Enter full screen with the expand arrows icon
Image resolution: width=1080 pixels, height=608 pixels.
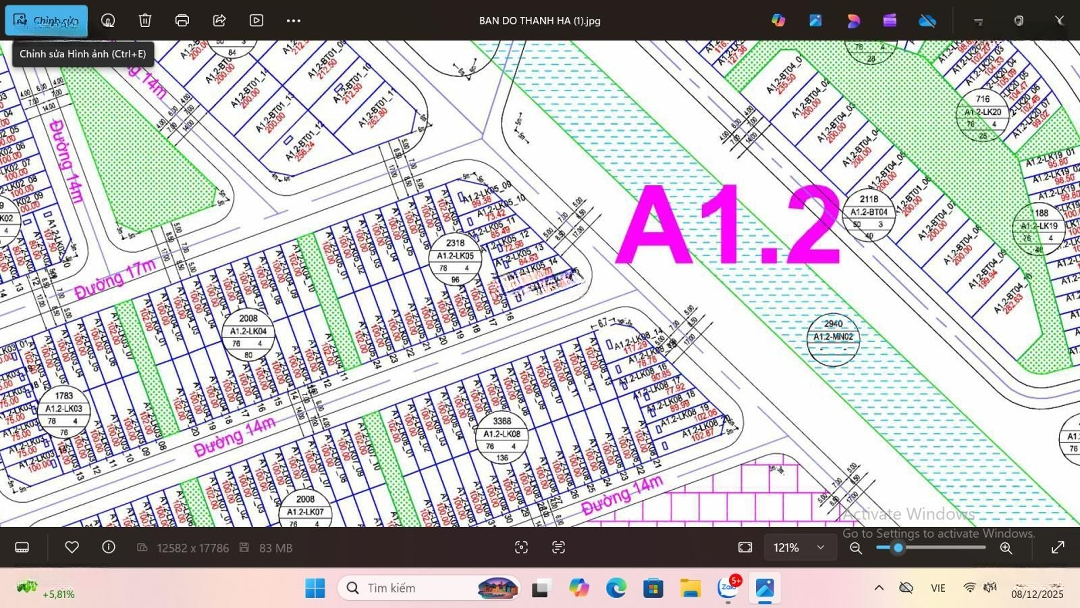pos(1057,547)
